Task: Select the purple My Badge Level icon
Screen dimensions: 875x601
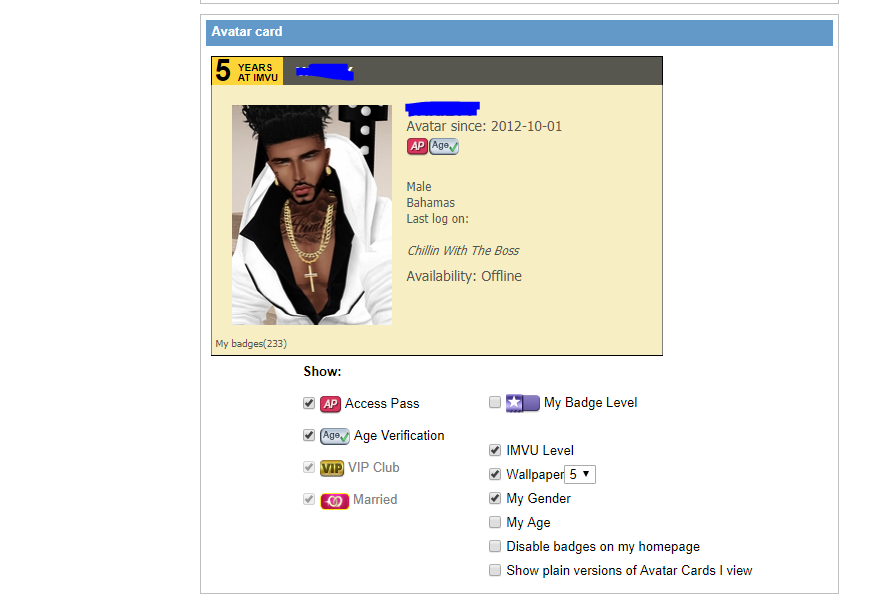Action: [x=521, y=402]
